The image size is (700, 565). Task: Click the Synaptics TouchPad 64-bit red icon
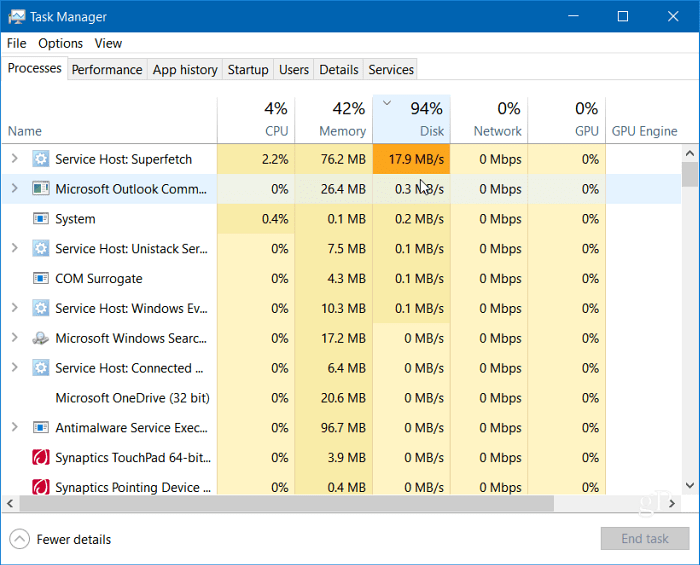pyautogui.click(x=41, y=458)
